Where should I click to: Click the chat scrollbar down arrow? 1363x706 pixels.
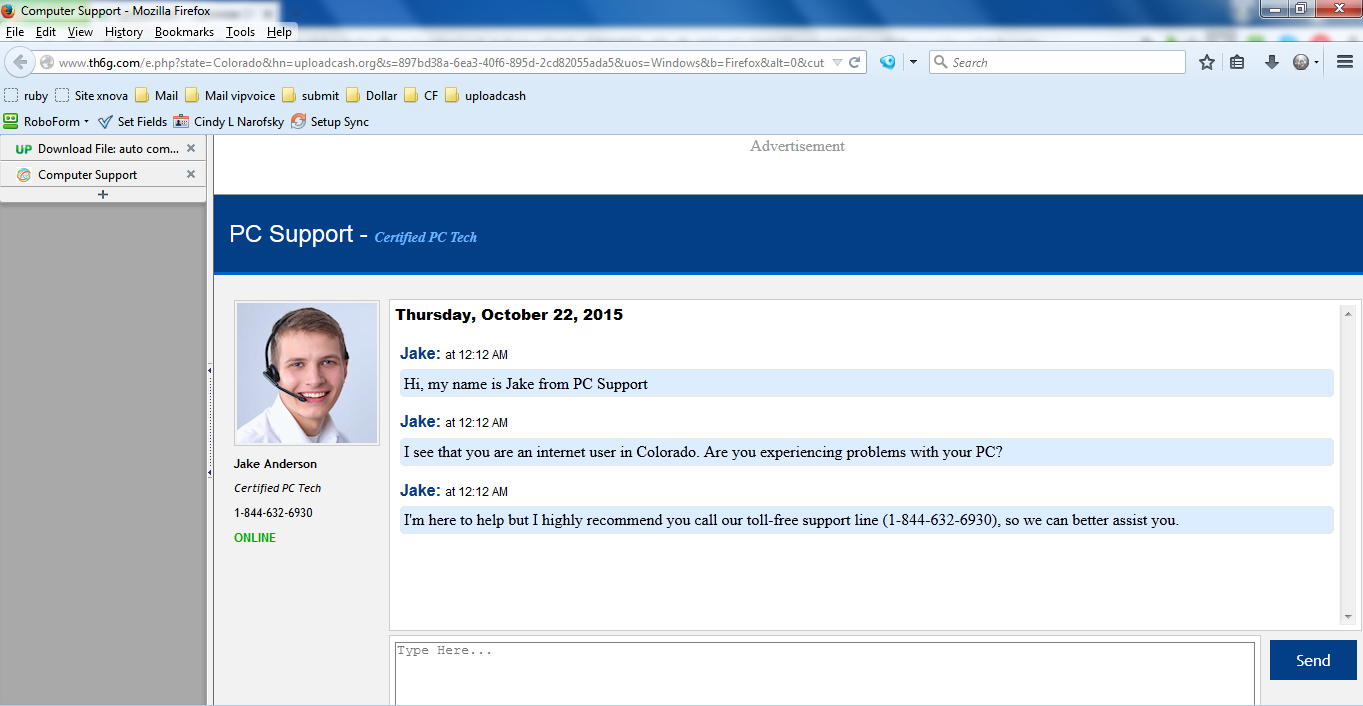pos(1348,618)
